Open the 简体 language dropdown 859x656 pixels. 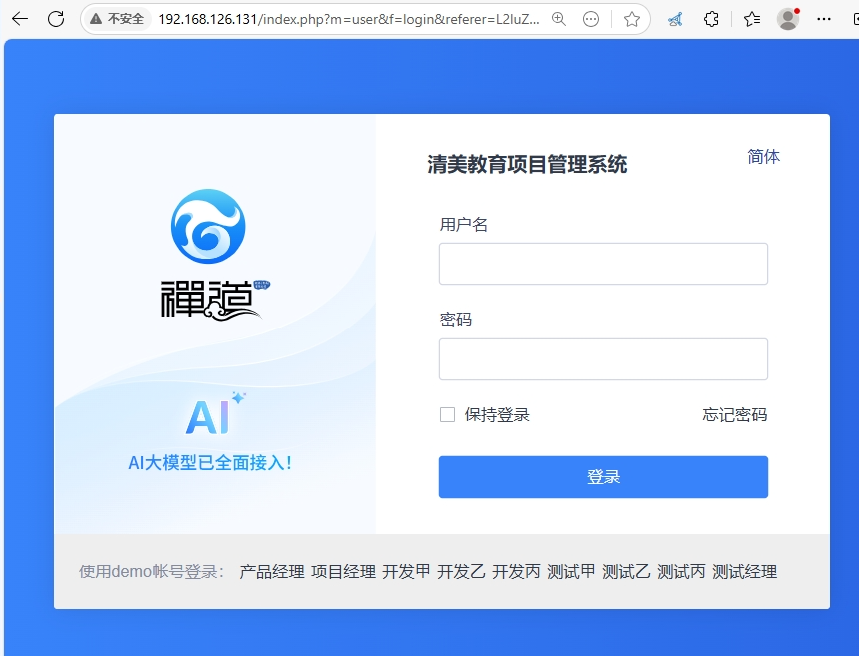763,157
